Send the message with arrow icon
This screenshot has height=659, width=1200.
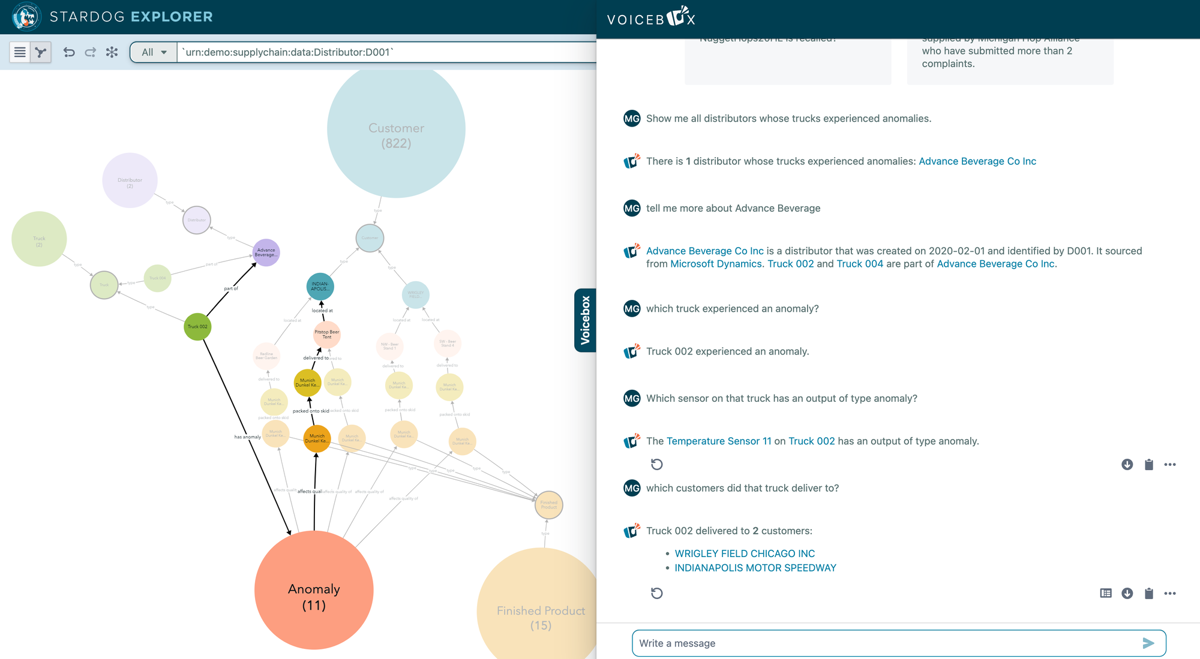1148,643
